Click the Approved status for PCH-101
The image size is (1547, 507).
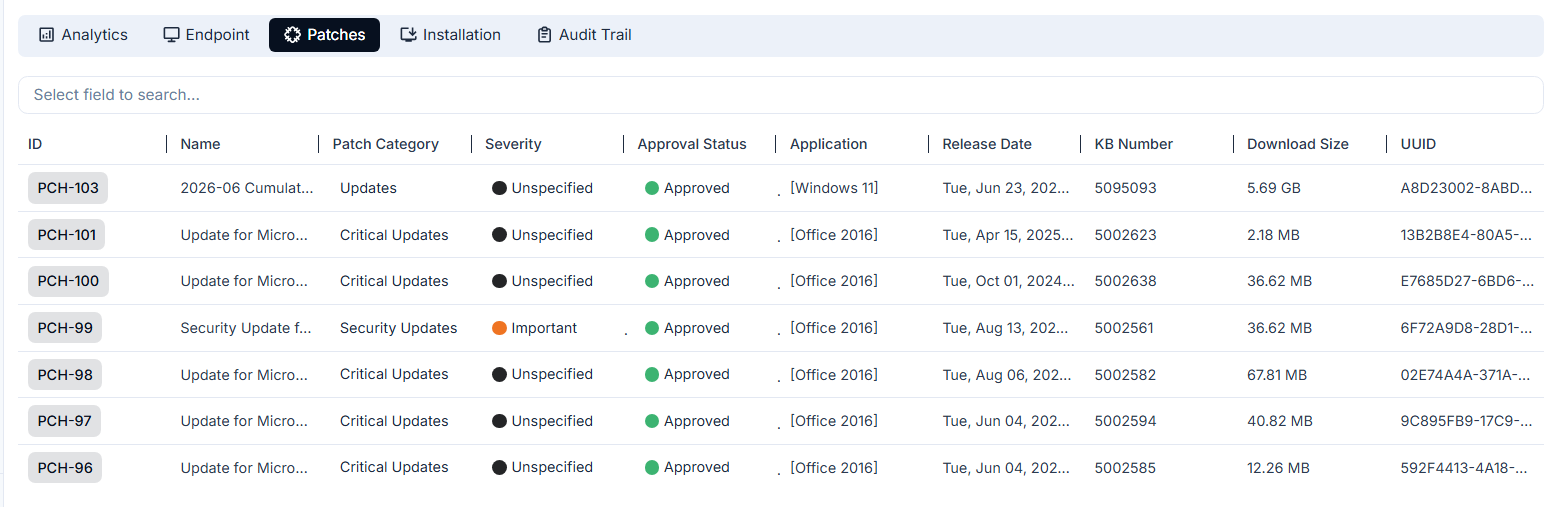[x=687, y=235]
